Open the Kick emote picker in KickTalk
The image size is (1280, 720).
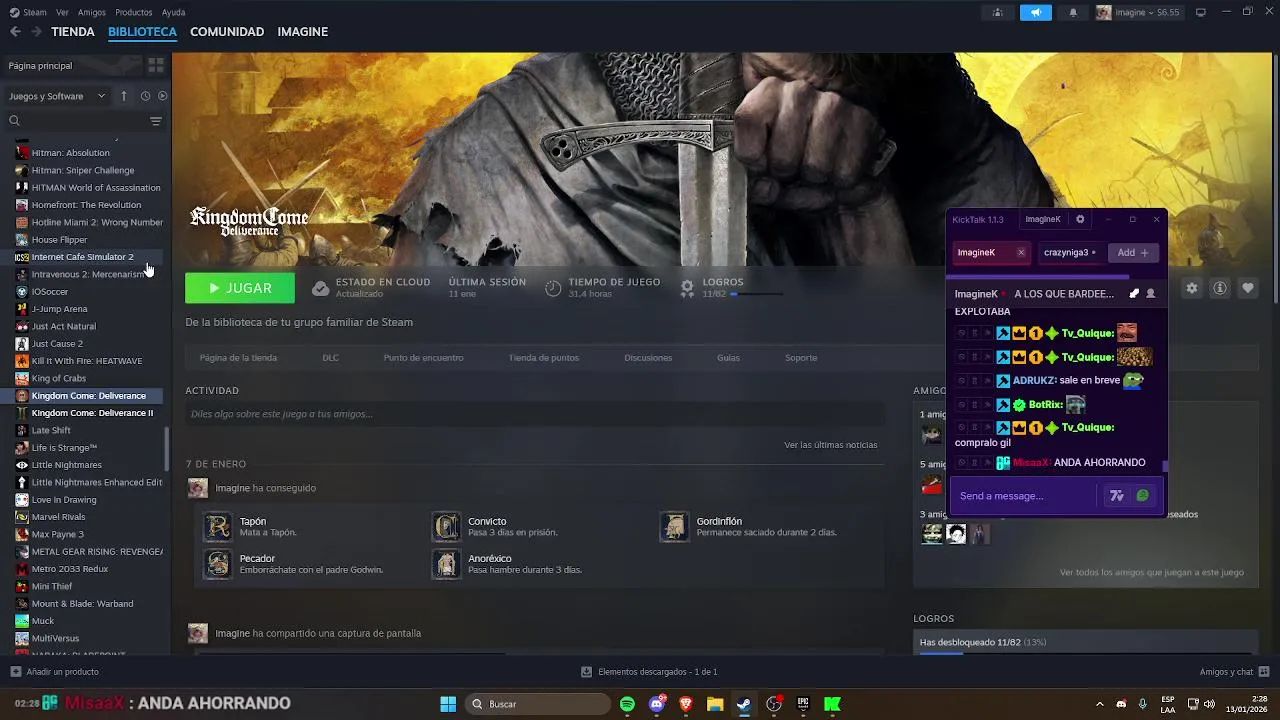1143,496
